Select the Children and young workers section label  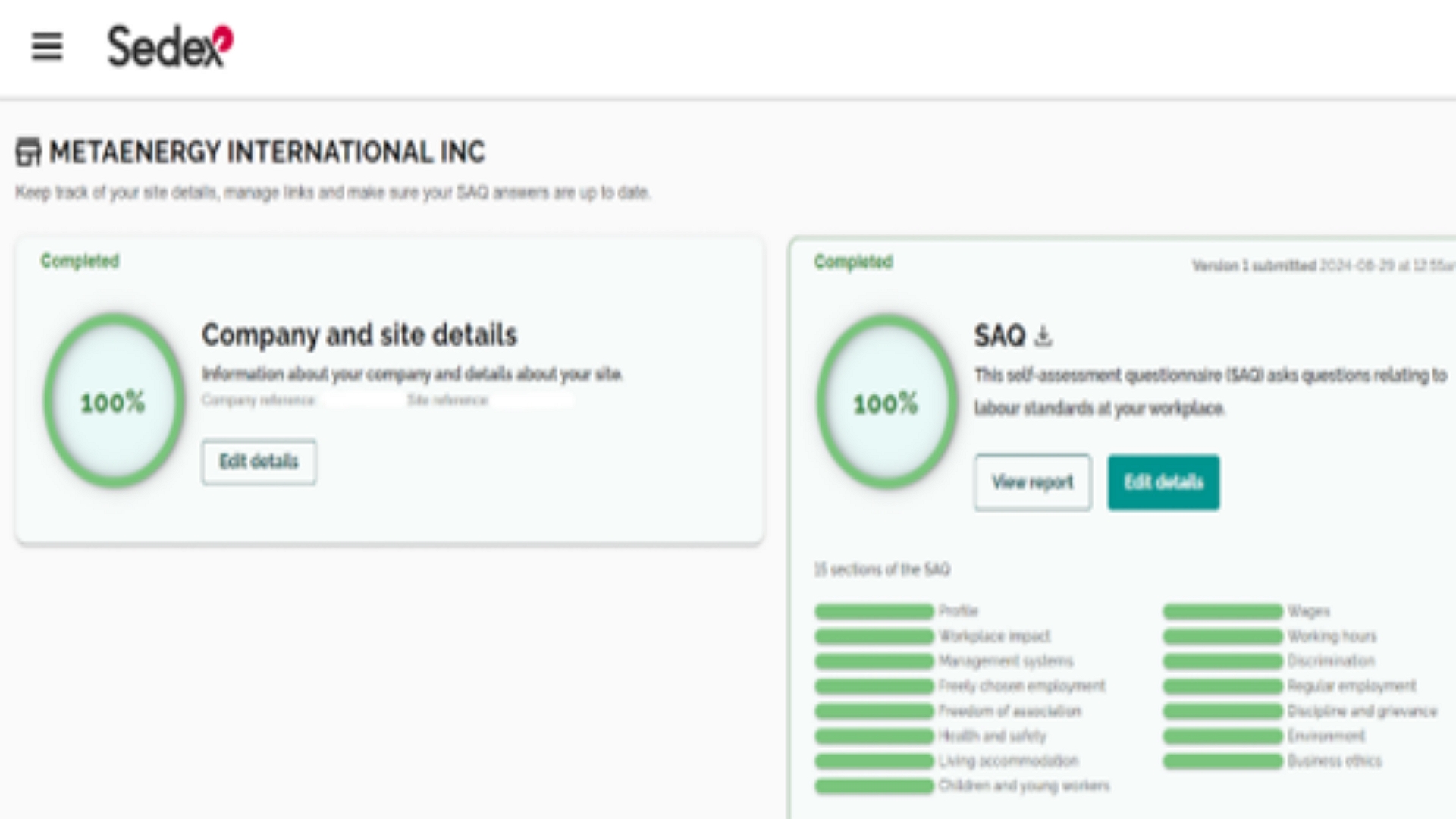pyautogui.click(x=1024, y=786)
